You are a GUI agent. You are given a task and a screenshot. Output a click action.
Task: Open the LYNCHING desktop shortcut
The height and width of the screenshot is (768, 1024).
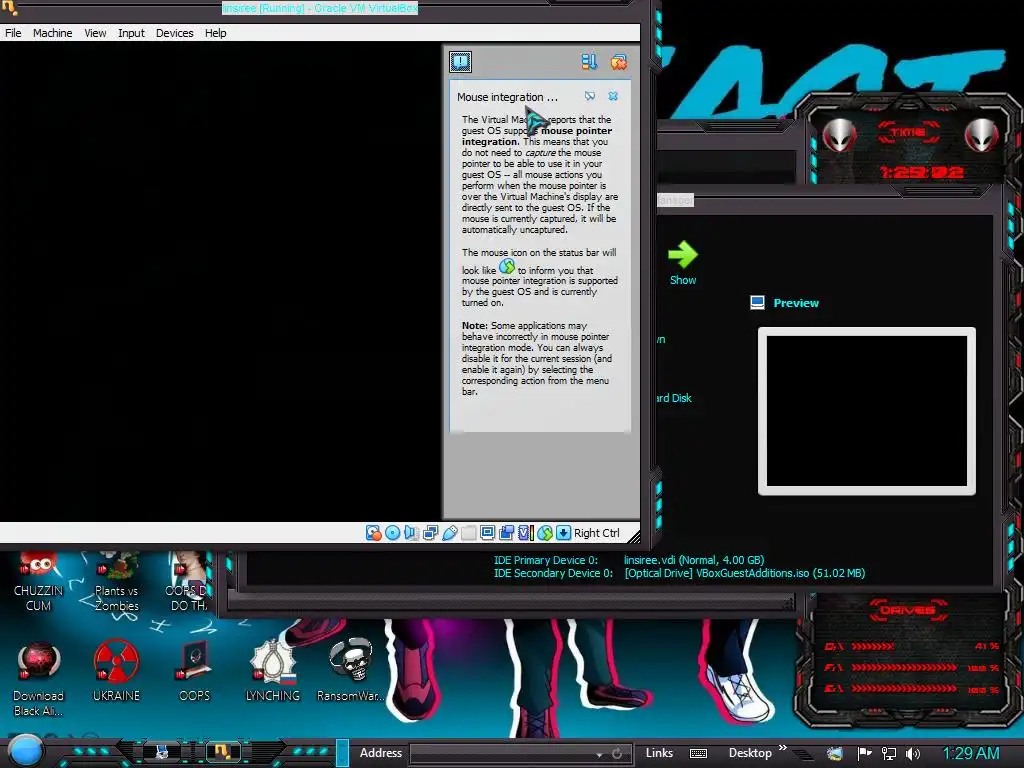click(x=273, y=671)
